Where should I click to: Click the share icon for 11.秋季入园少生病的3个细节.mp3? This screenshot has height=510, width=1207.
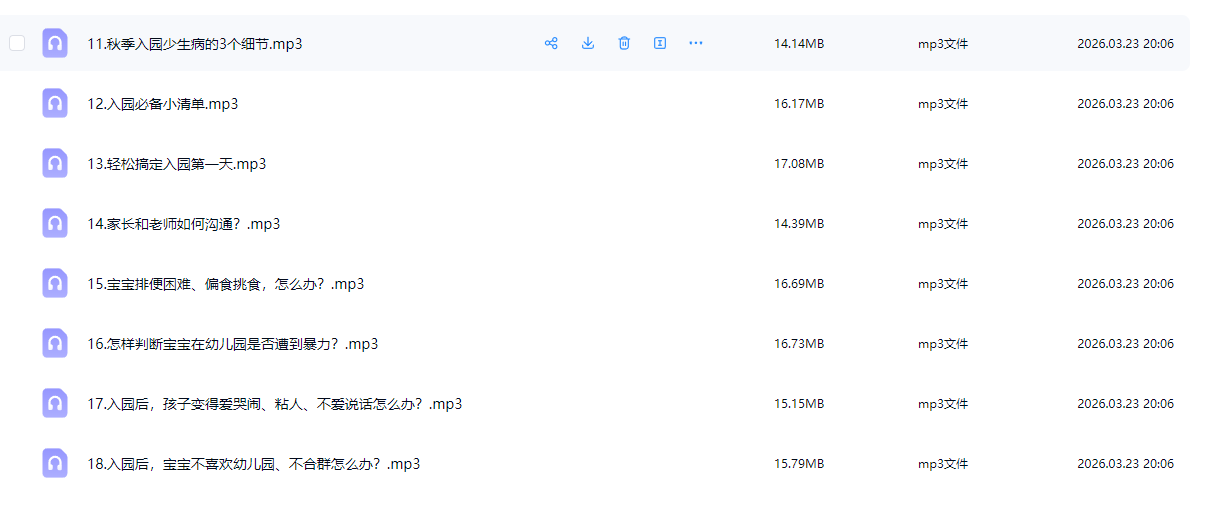551,43
